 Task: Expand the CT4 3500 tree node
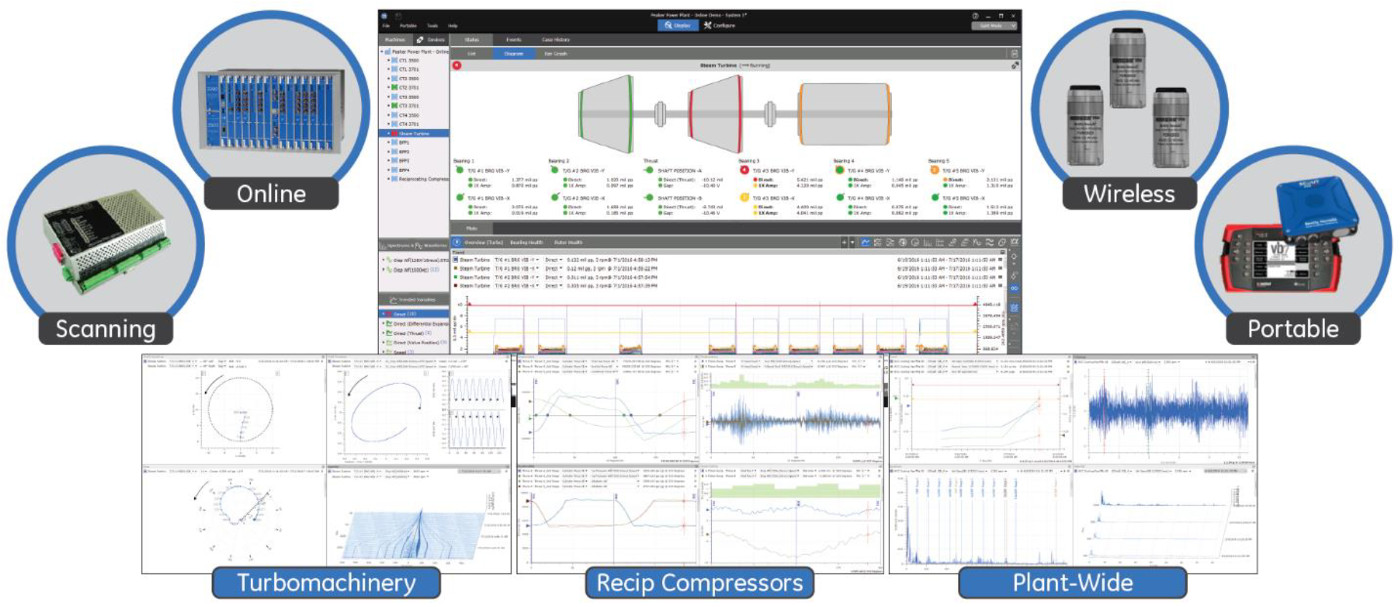click(388, 115)
